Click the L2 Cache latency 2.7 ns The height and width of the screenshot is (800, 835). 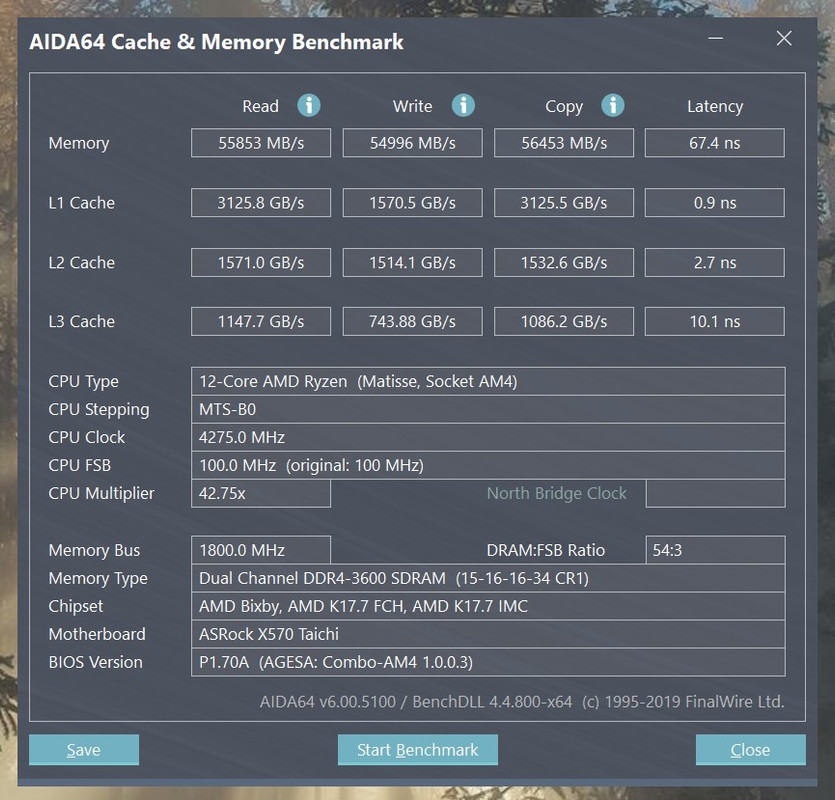(715, 262)
